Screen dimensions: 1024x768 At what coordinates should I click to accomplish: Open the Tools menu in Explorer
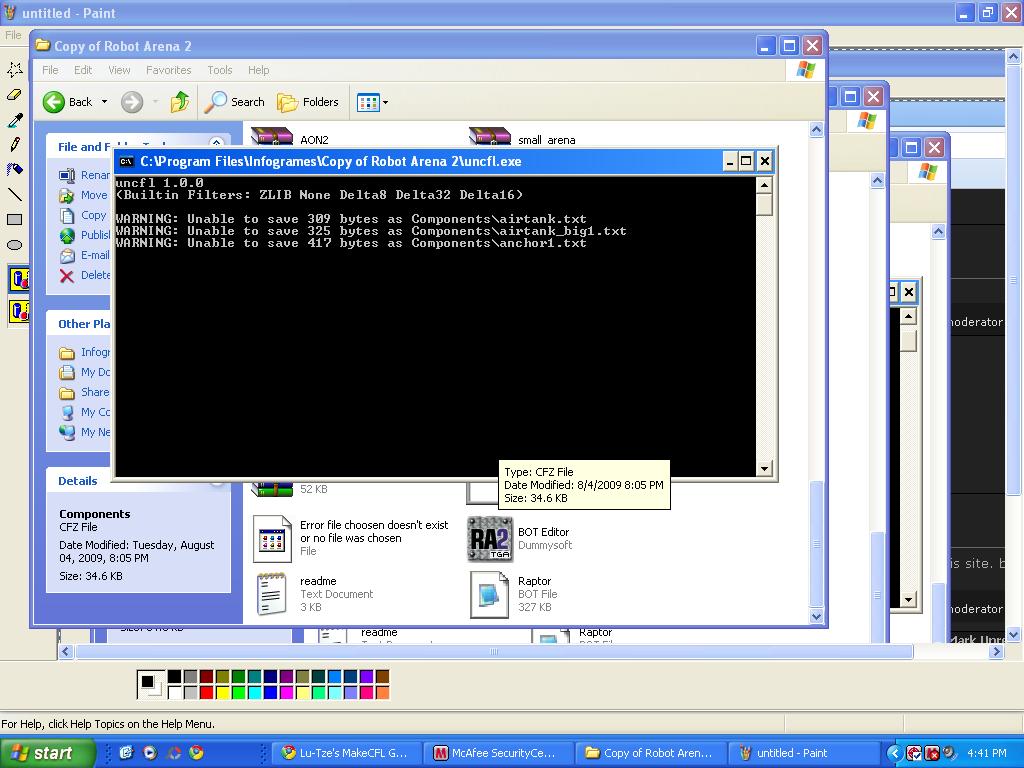[219, 70]
